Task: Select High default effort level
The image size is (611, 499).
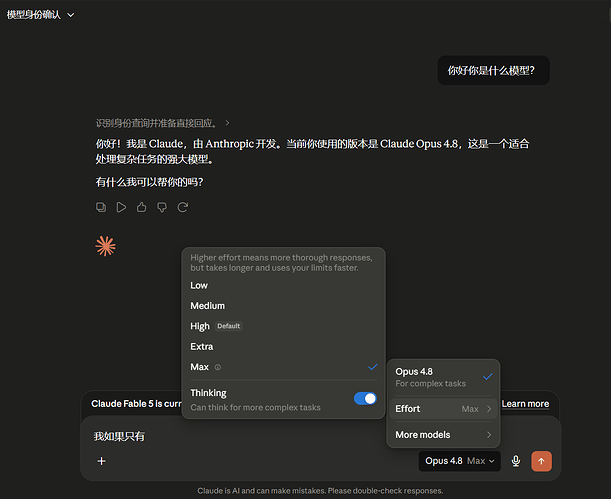Action: point(283,326)
